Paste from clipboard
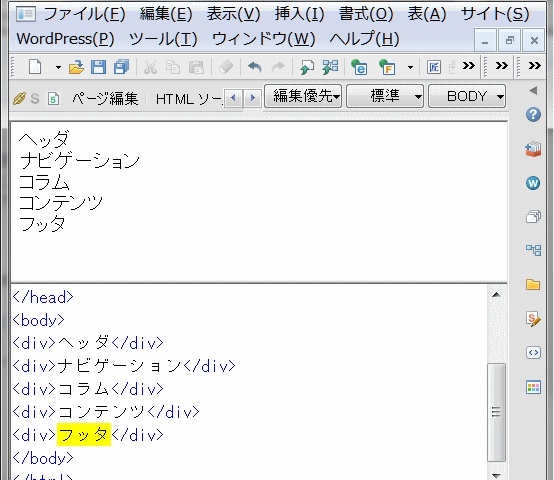This screenshot has width=554, height=480. click(x=196, y=67)
